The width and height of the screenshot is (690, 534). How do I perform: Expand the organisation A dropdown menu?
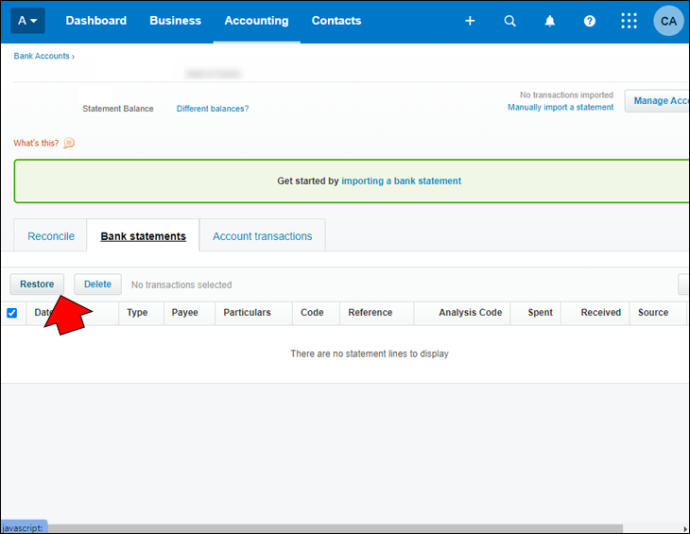[x=27, y=21]
